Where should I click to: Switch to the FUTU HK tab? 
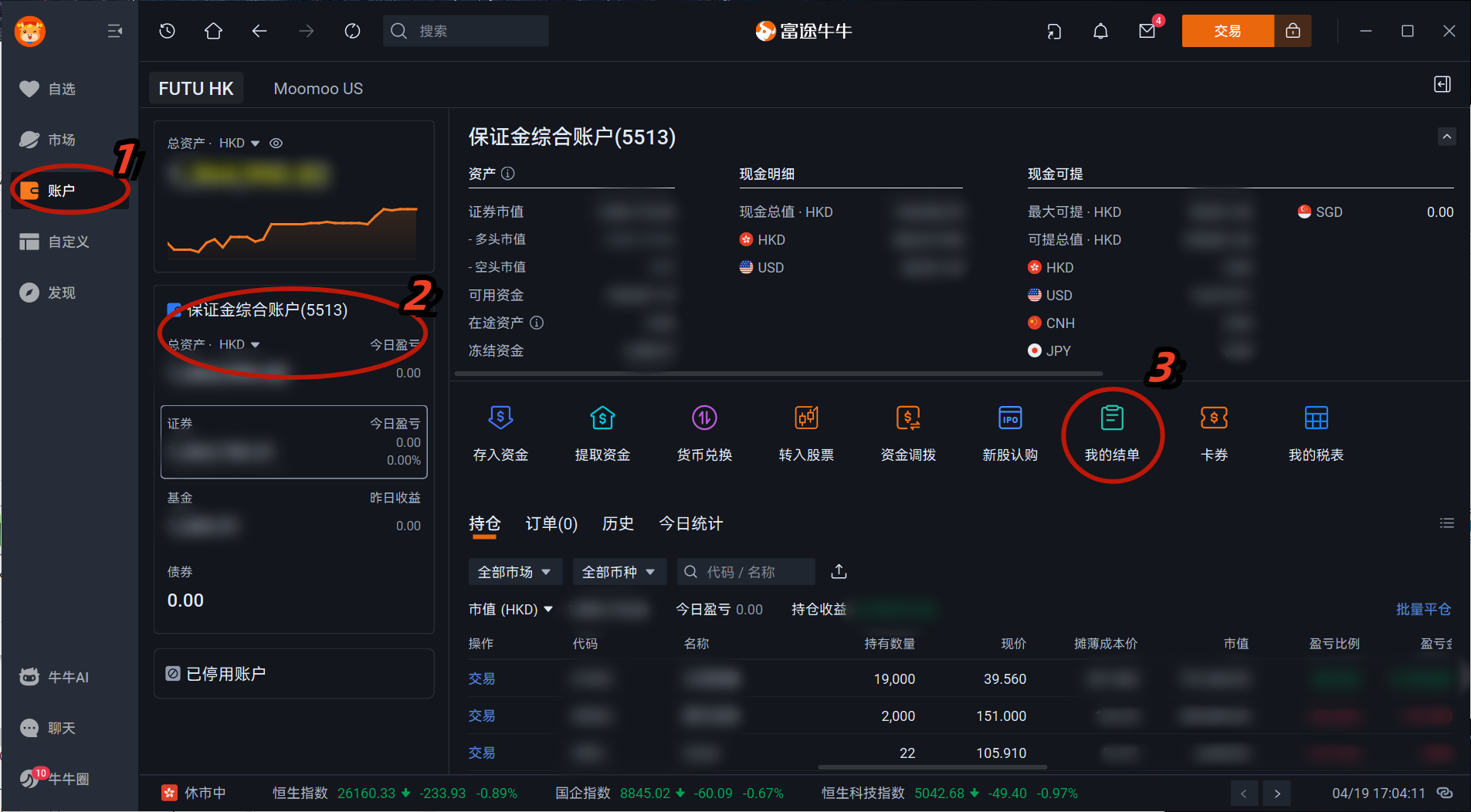coord(196,89)
